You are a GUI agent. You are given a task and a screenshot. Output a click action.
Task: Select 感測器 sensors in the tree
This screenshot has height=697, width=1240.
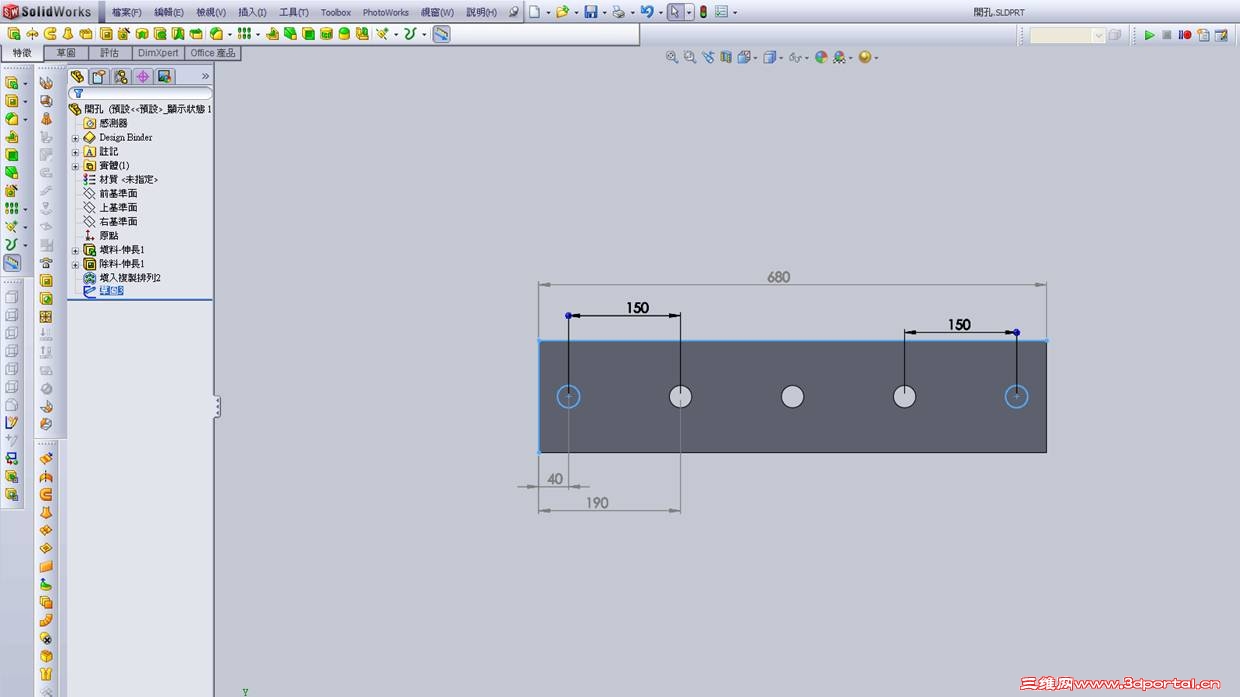coord(113,123)
